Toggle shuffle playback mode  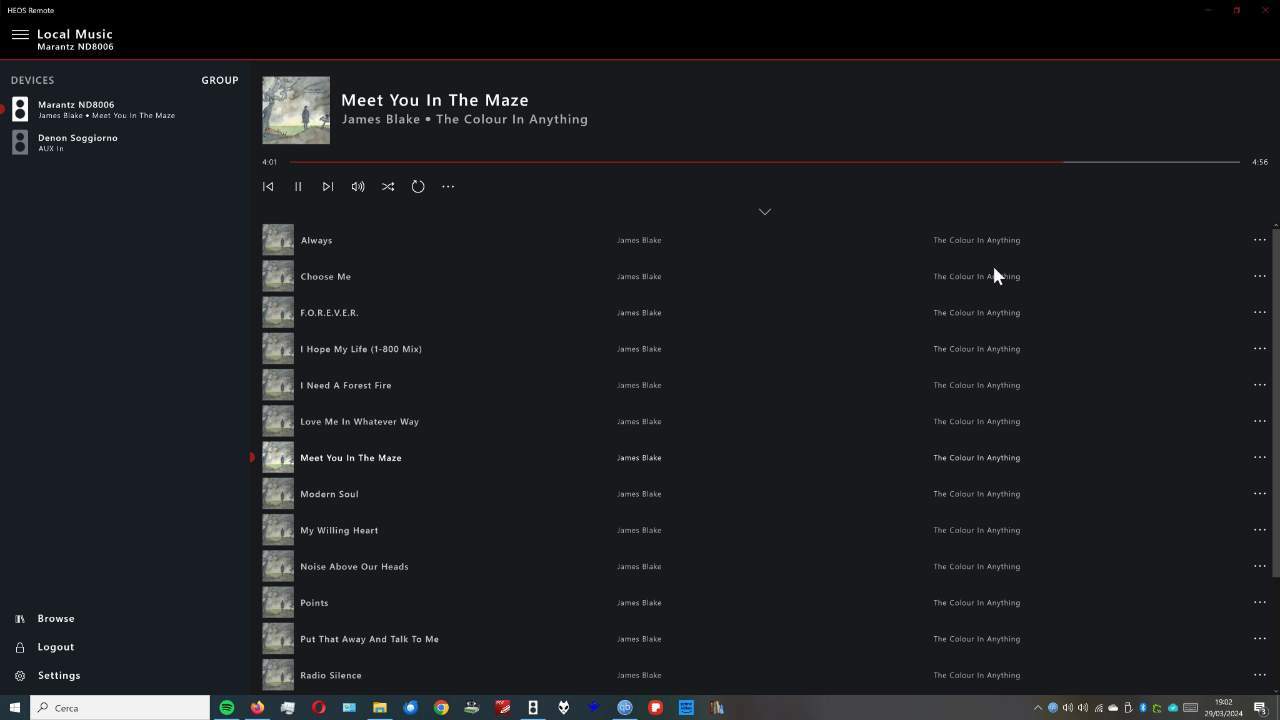point(388,186)
